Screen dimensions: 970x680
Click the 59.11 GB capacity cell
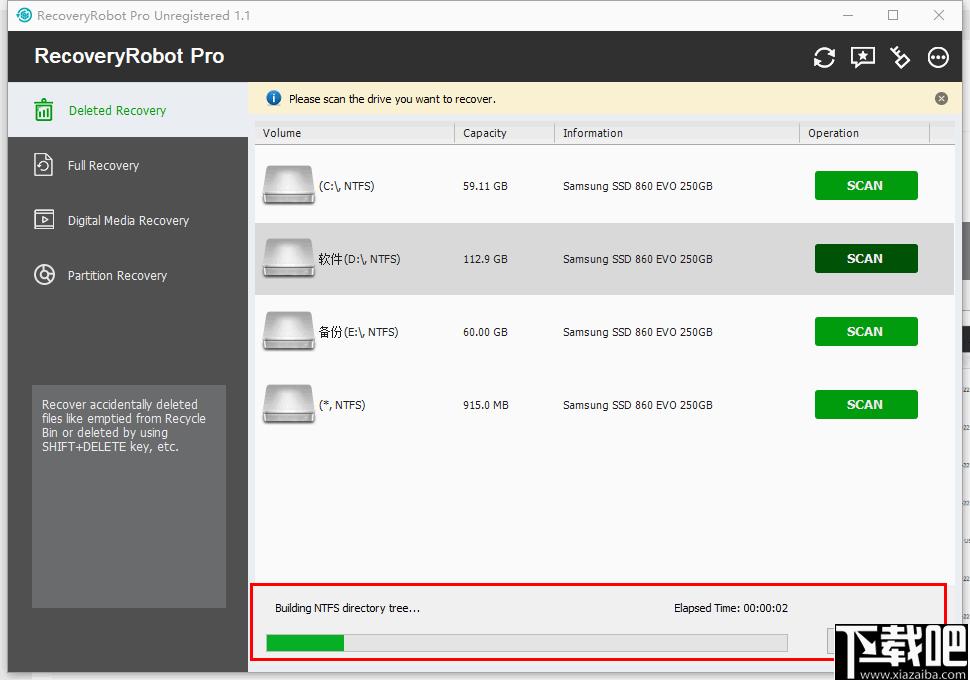485,186
